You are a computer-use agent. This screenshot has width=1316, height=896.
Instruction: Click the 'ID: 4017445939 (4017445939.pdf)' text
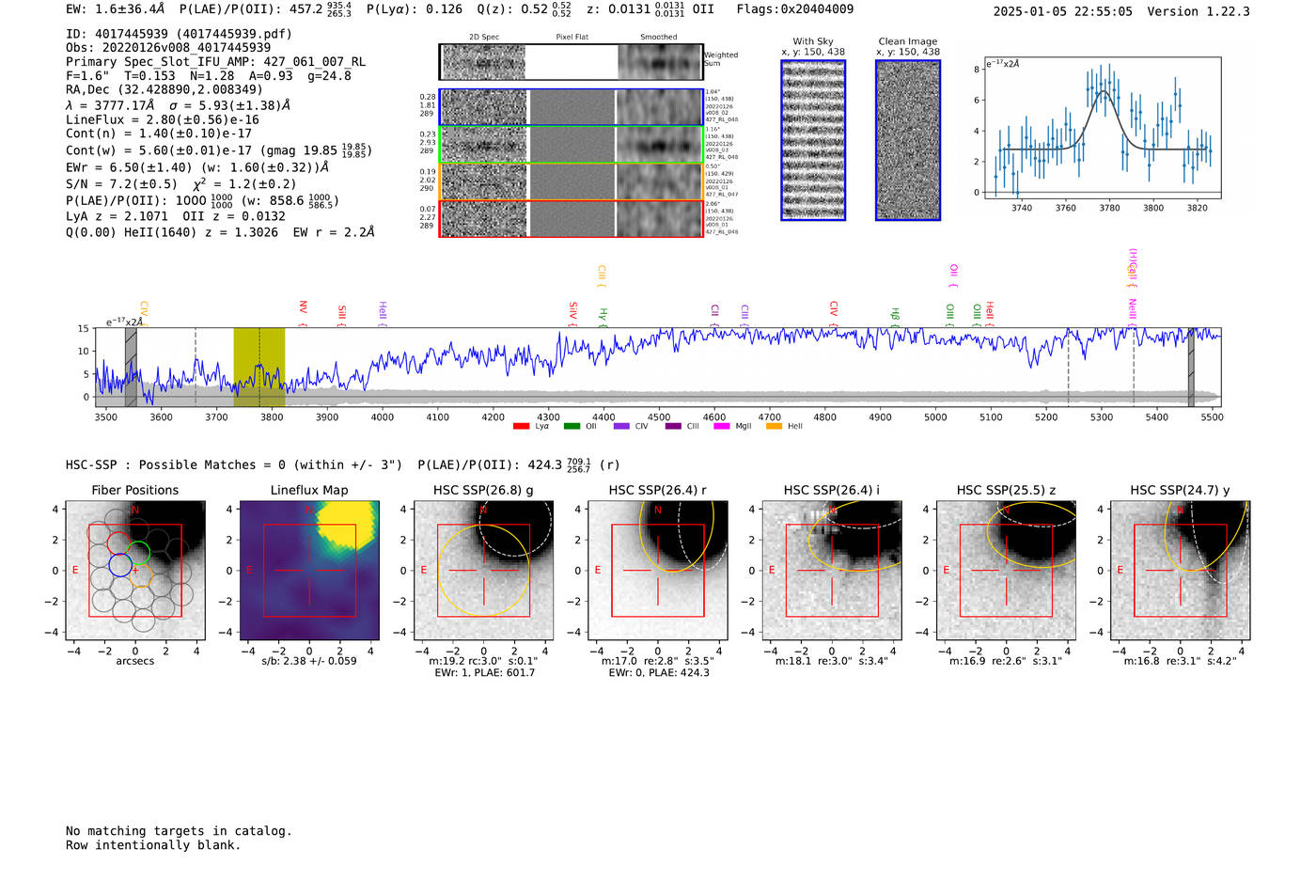[179, 34]
